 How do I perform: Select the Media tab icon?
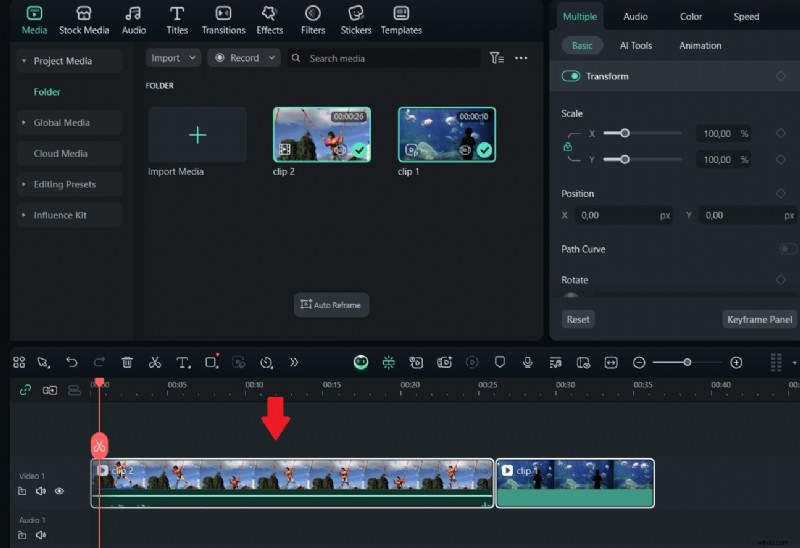[34, 13]
